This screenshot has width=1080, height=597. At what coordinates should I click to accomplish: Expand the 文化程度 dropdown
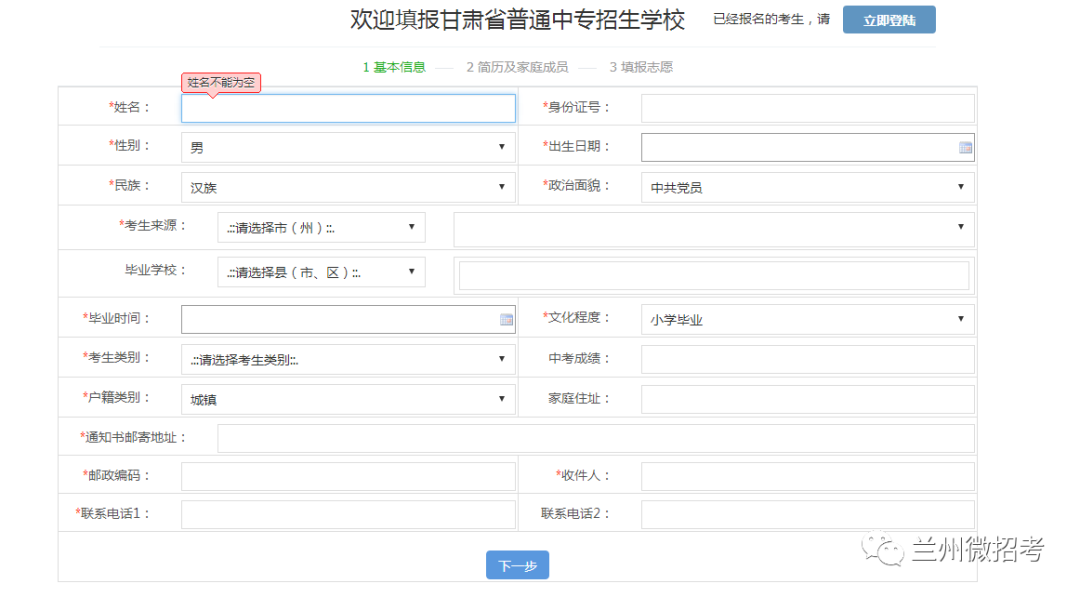coord(807,320)
